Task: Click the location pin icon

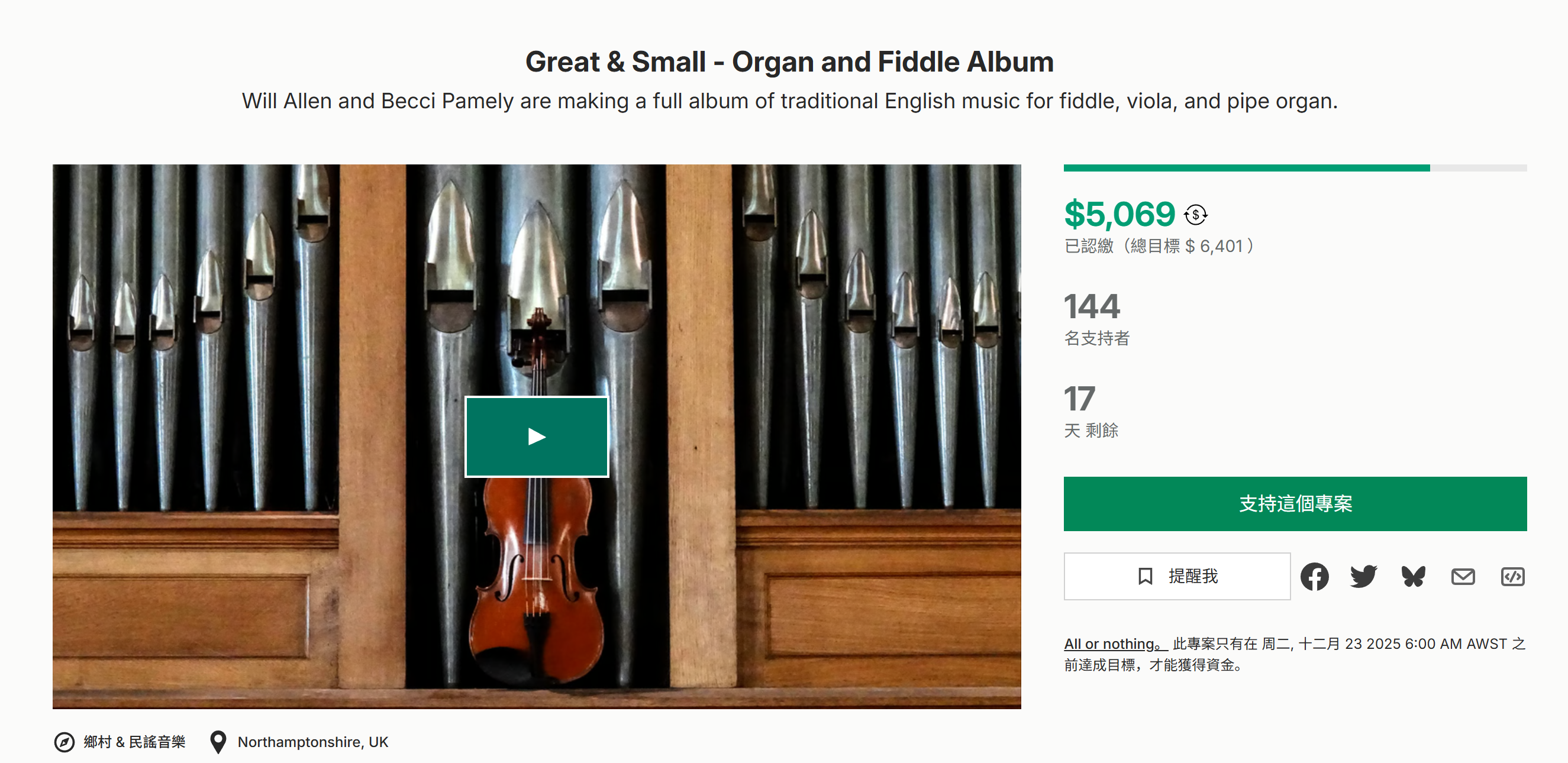Action: coord(218,742)
